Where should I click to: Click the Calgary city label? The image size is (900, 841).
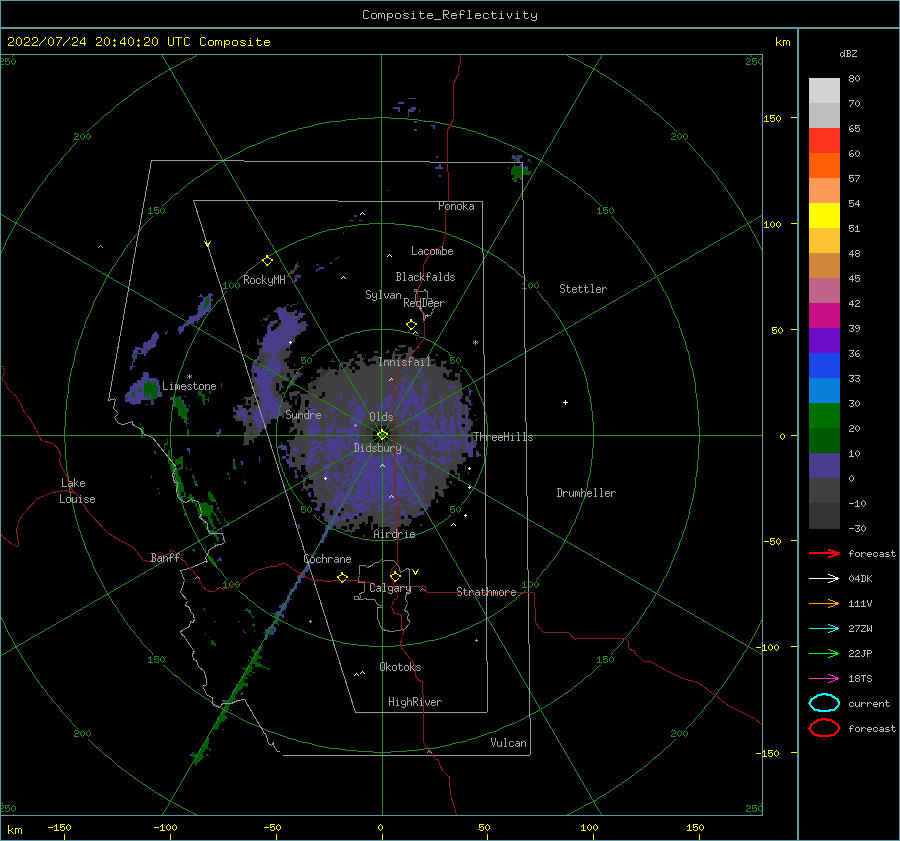coord(390,588)
